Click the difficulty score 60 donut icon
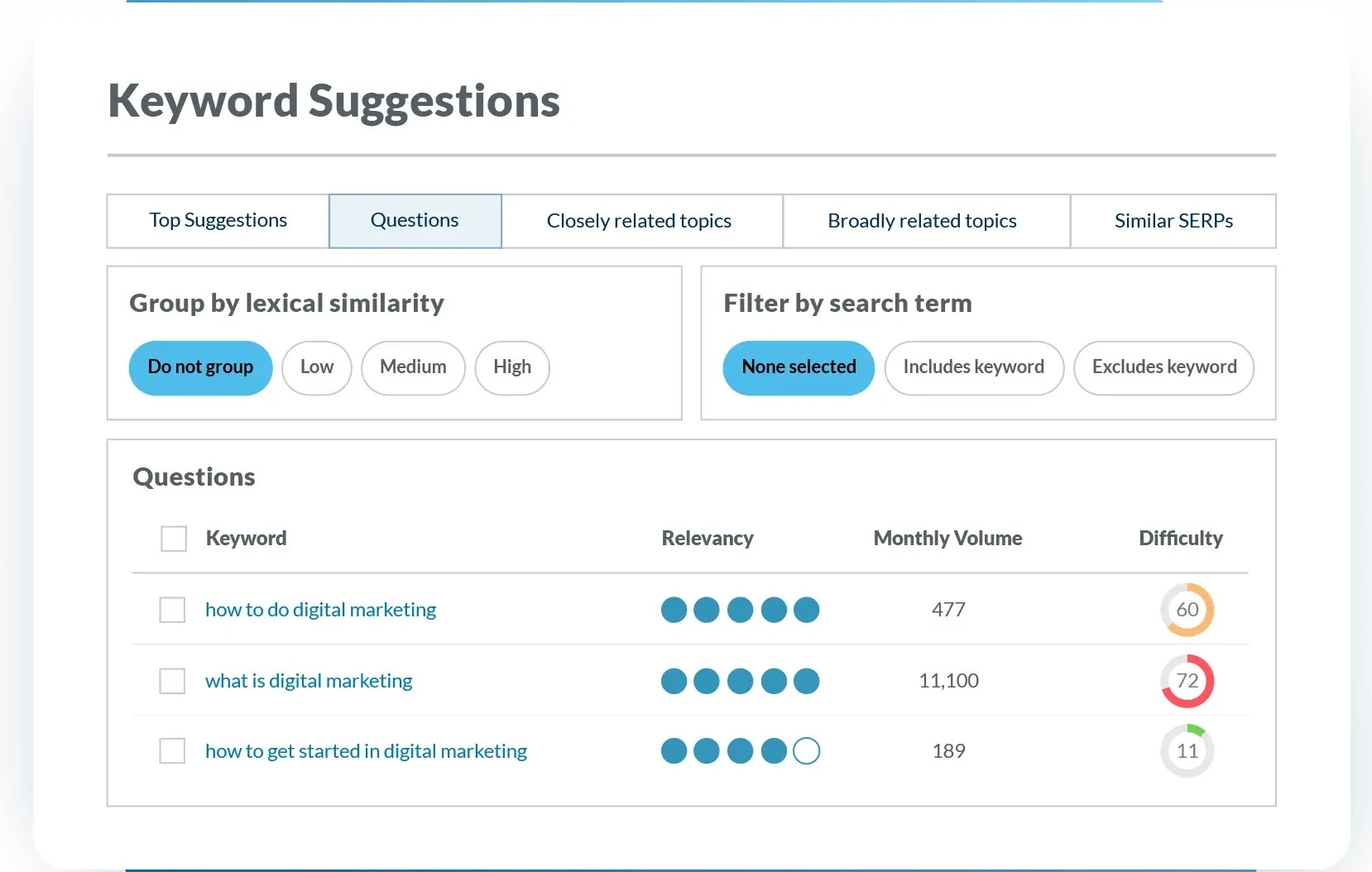This screenshot has height=872, width=1372. pos(1187,610)
